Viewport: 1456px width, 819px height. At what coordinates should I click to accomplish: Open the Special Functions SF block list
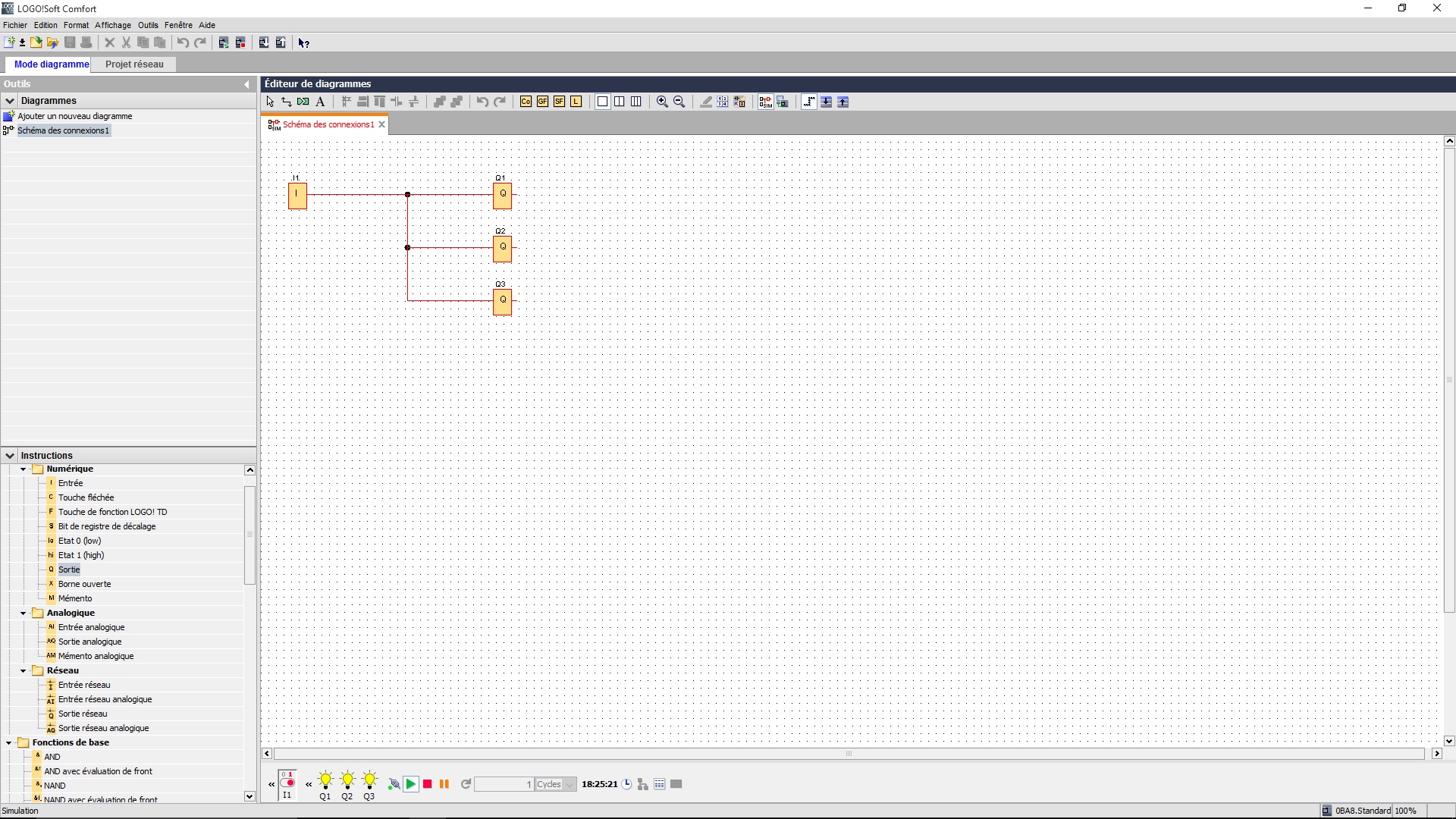(x=559, y=102)
